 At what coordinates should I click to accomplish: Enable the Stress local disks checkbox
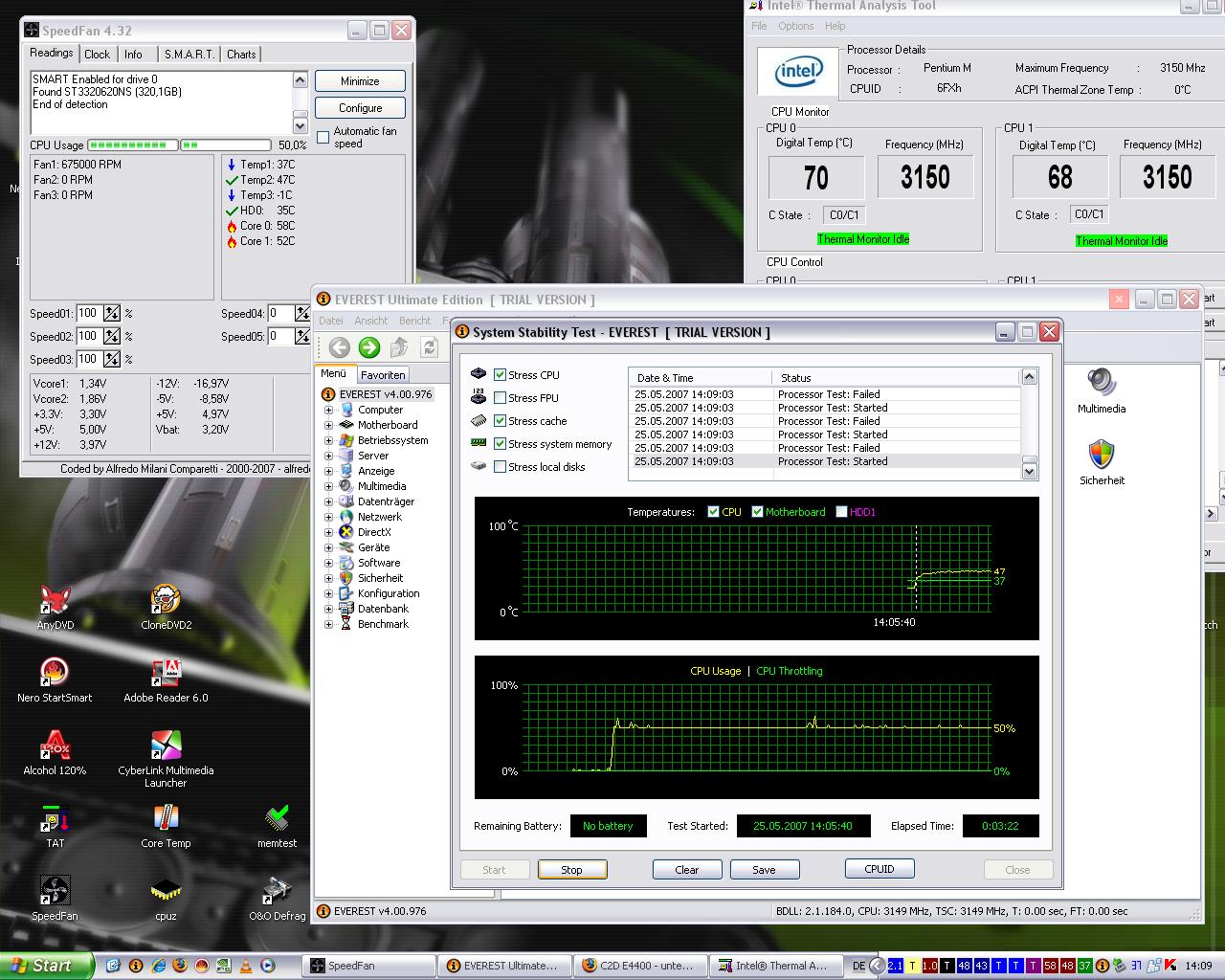pyautogui.click(x=500, y=466)
